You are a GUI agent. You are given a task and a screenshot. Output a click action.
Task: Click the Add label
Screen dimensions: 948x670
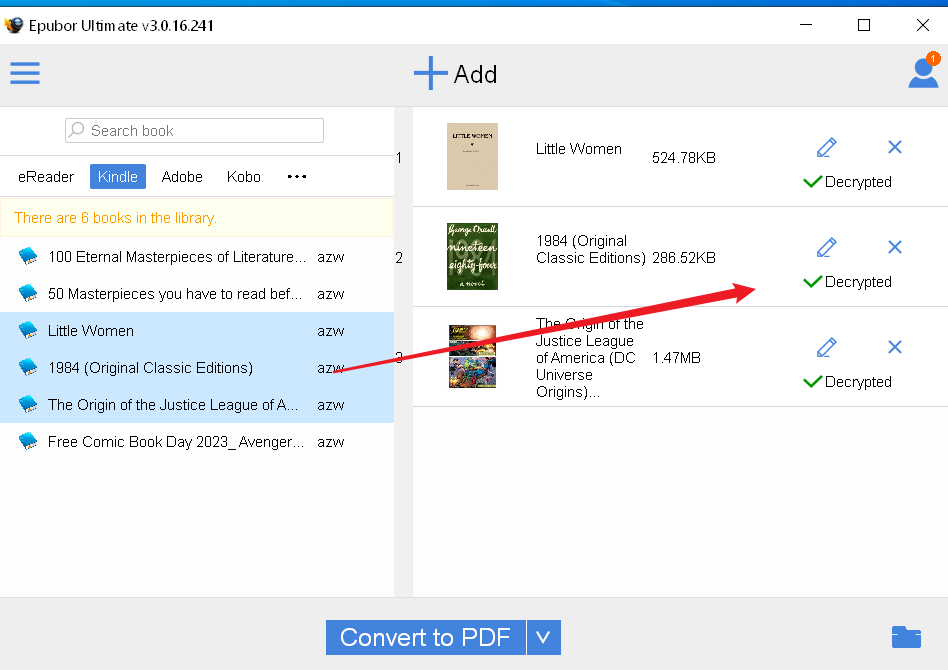point(476,74)
